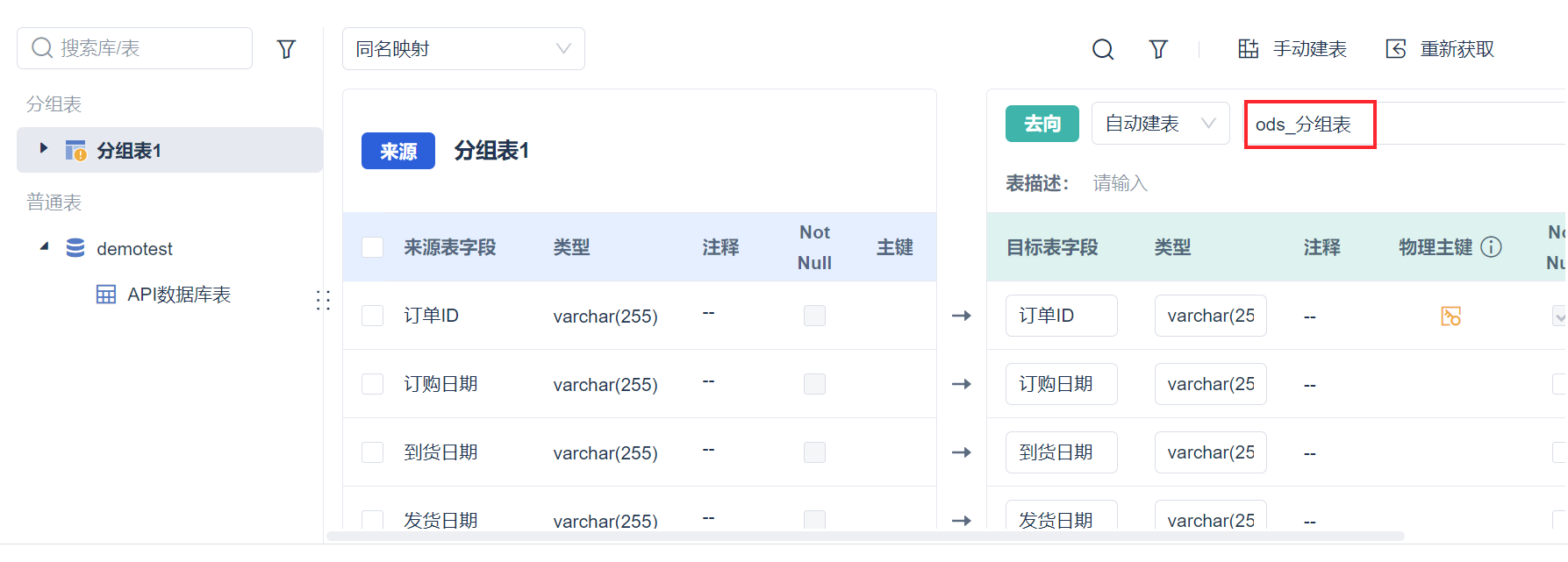Toggle the select-all checkbox in the source table header
The height and width of the screenshot is (562, 1568).
pyautogui.click(x=373, y=247)
